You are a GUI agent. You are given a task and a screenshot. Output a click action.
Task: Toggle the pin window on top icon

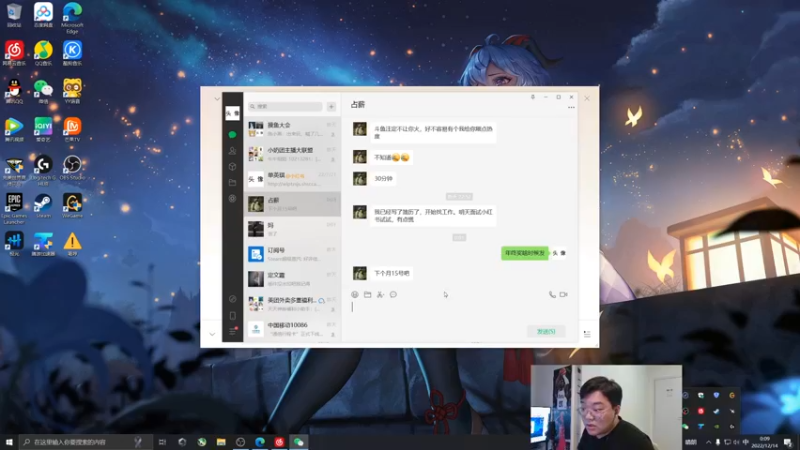click(533, 97)
